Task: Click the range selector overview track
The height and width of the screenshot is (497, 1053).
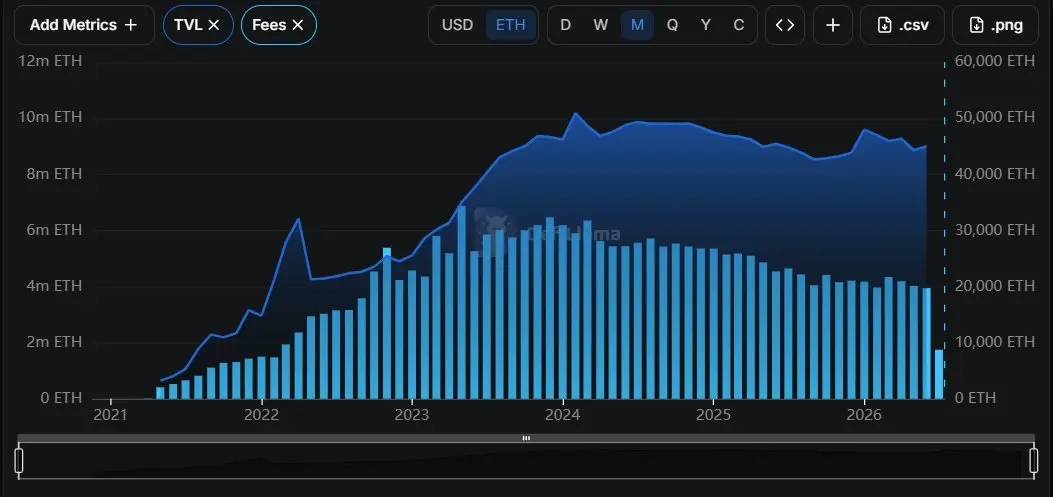Action: tap(526, 461)
